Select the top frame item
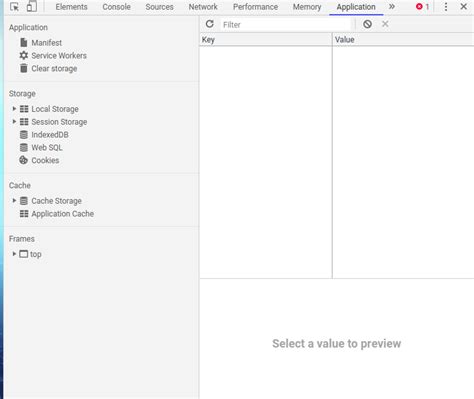Image resolution: width=474 pixels, height=399 pixels. [x=36, y=254]
